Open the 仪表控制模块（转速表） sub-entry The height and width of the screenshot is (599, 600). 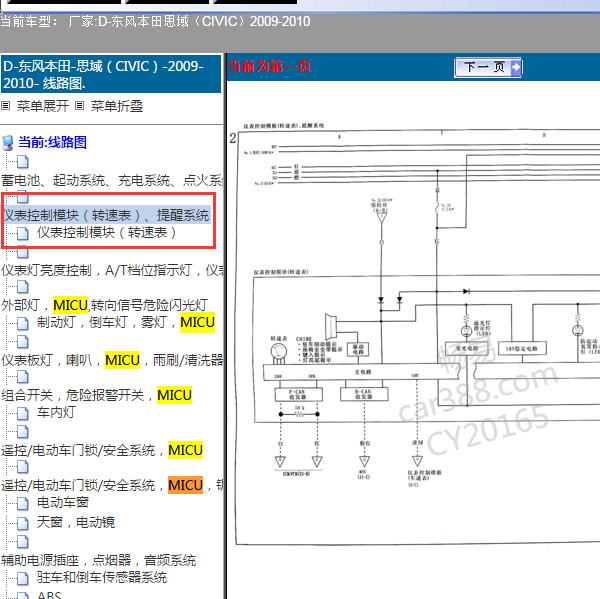(x=106, y=232)
